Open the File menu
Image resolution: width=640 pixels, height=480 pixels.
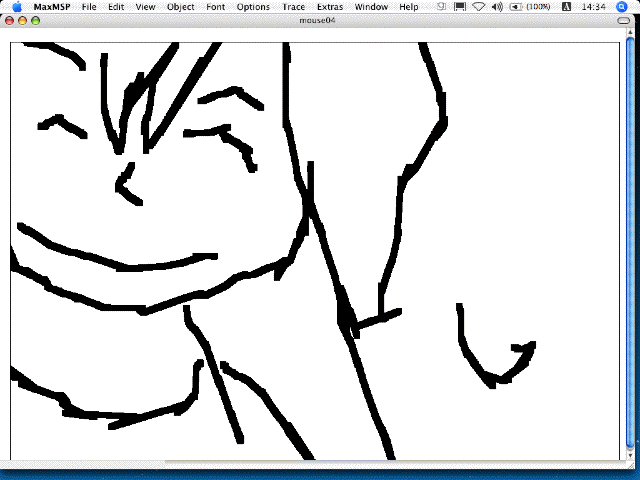[90, 7]
